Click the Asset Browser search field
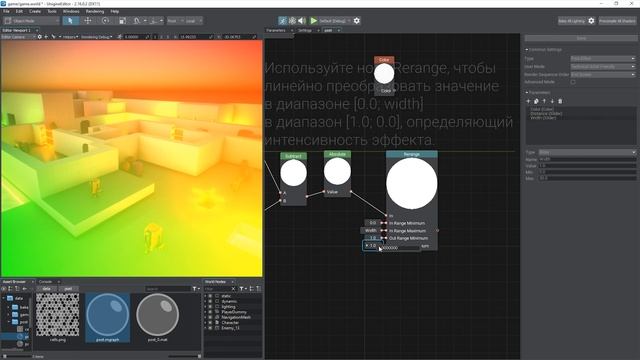 pyautogui.click(x=167, y=289)
